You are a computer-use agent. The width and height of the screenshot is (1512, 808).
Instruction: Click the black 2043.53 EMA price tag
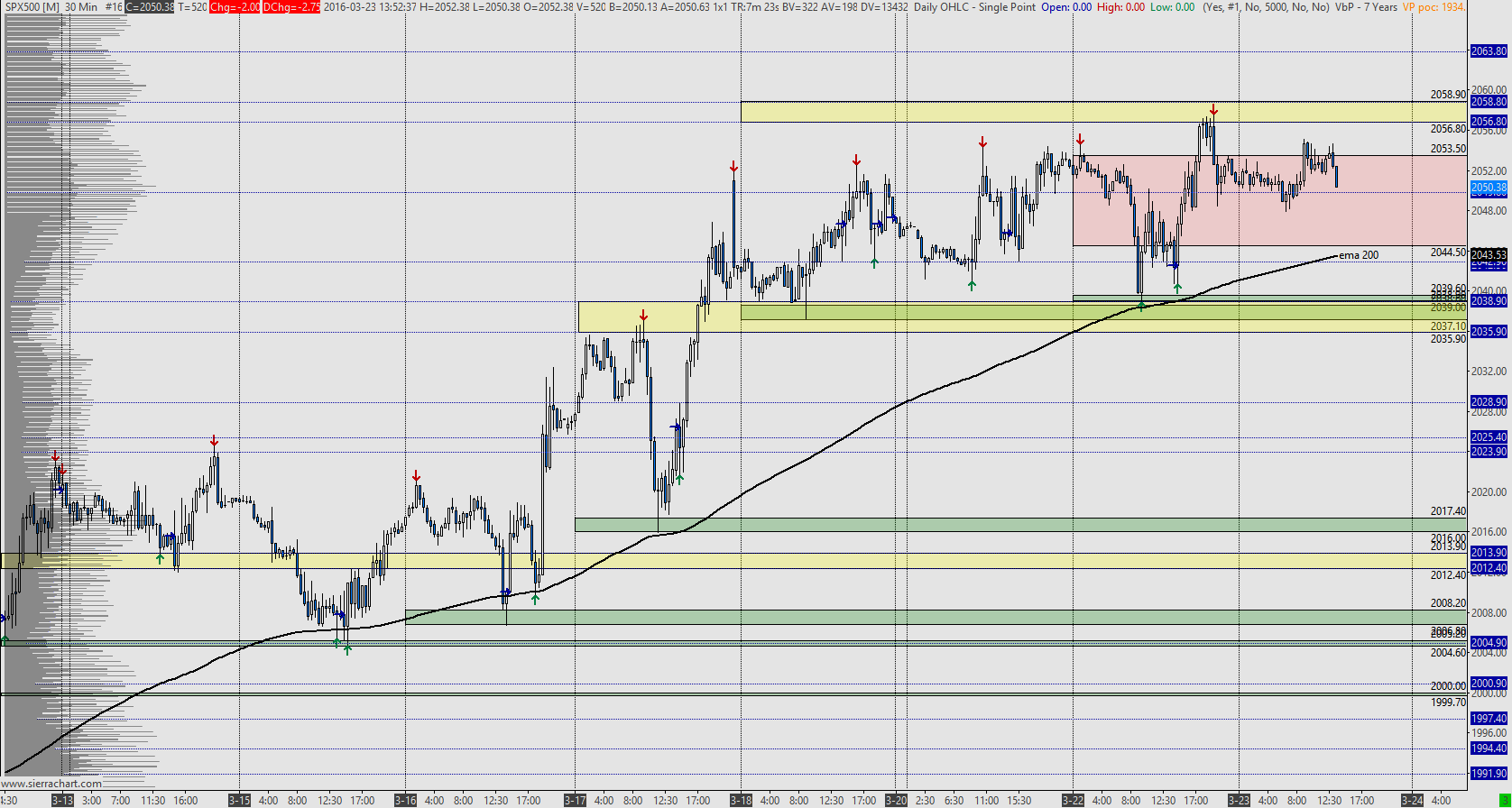[1489, 255]
